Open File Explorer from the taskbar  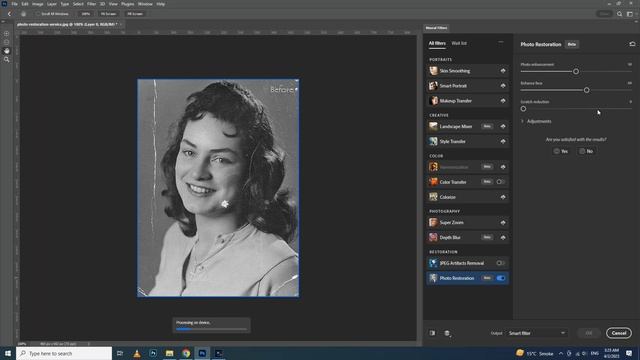[x=169, y=353]
